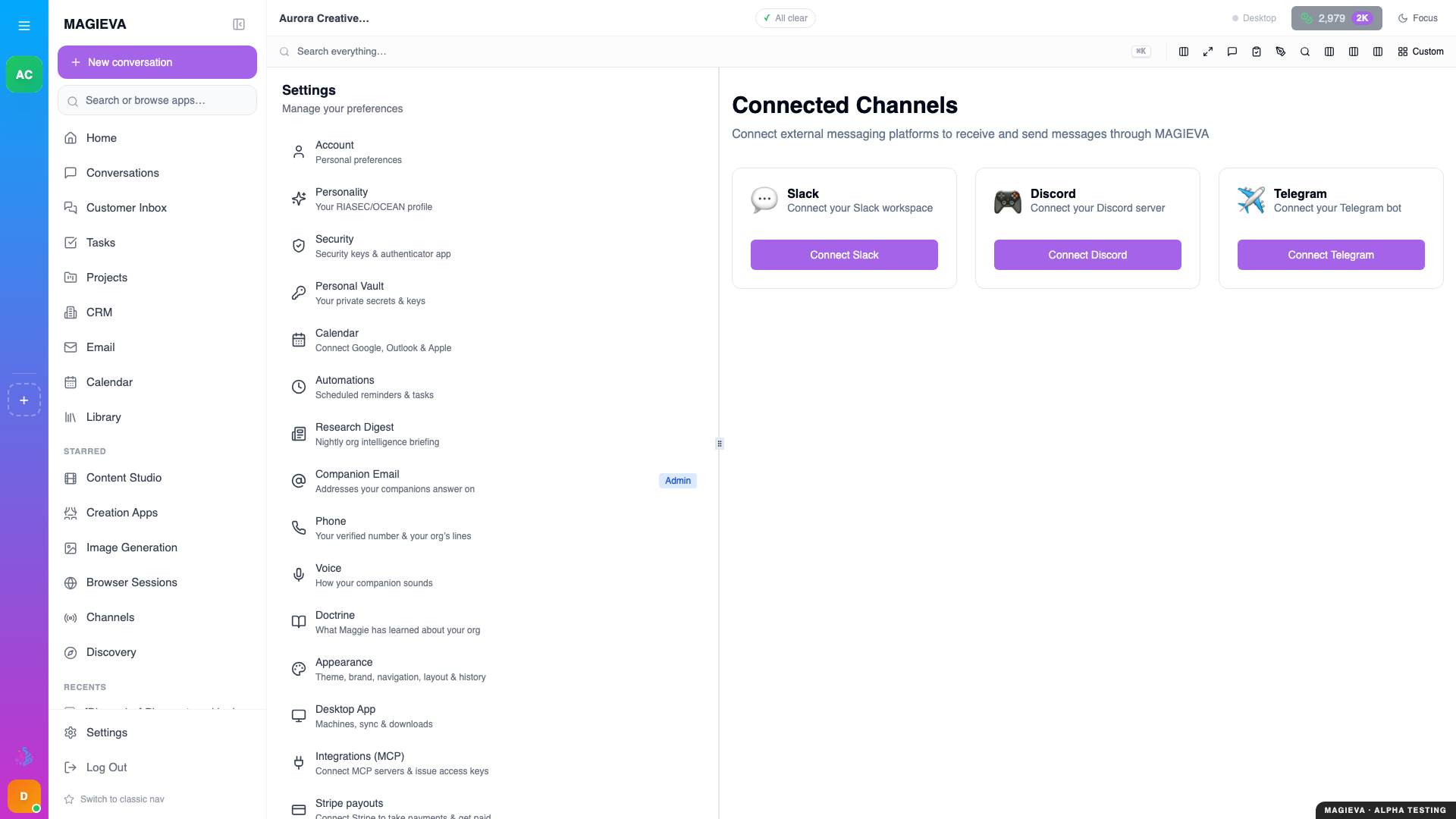The image size is (1456, 819).
Task: Collapse the sidebar using the panel icon beside MAGIEVA
Action: point(239,24)
